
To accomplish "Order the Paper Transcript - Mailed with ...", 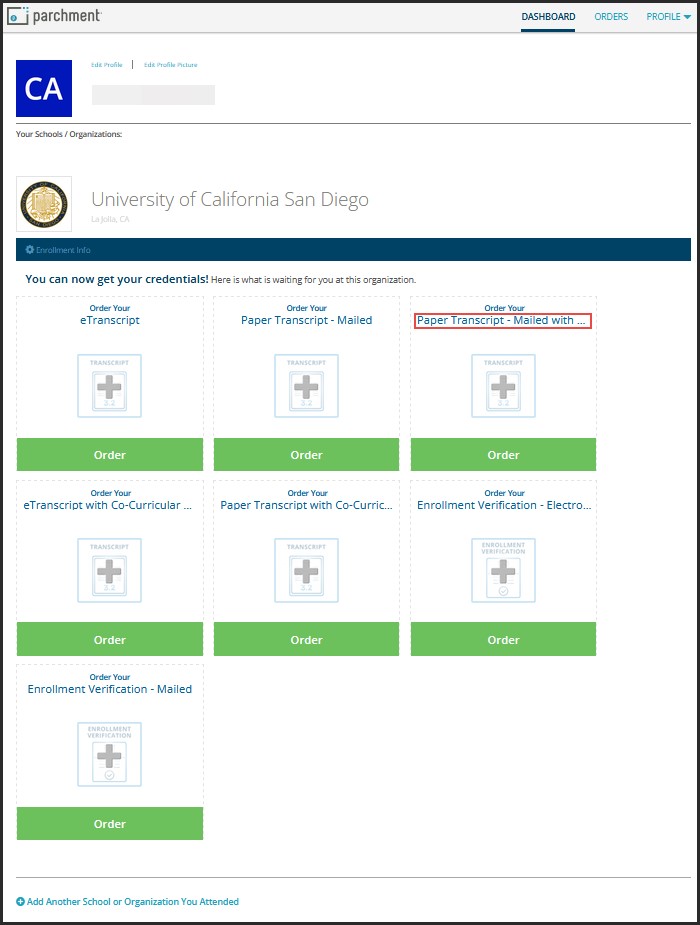I will (x=504, y=455).
